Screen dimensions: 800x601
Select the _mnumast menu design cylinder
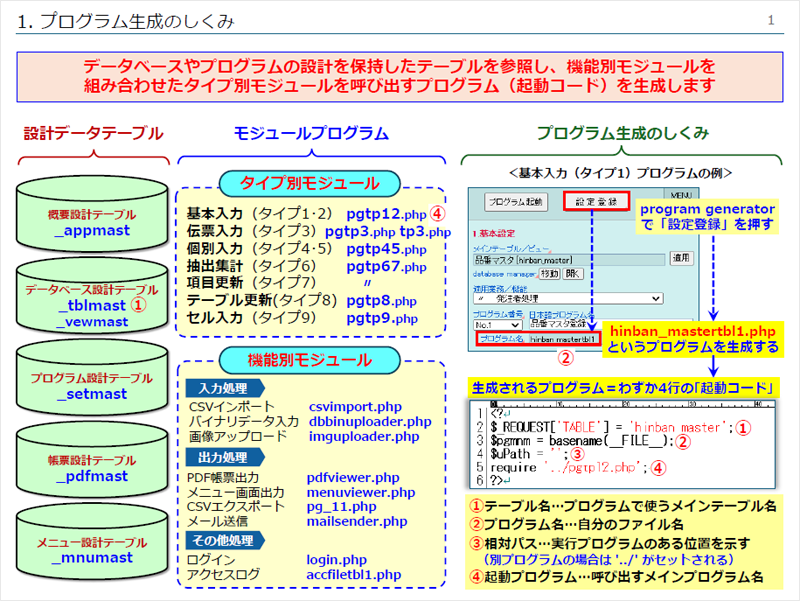click(92, 542)
